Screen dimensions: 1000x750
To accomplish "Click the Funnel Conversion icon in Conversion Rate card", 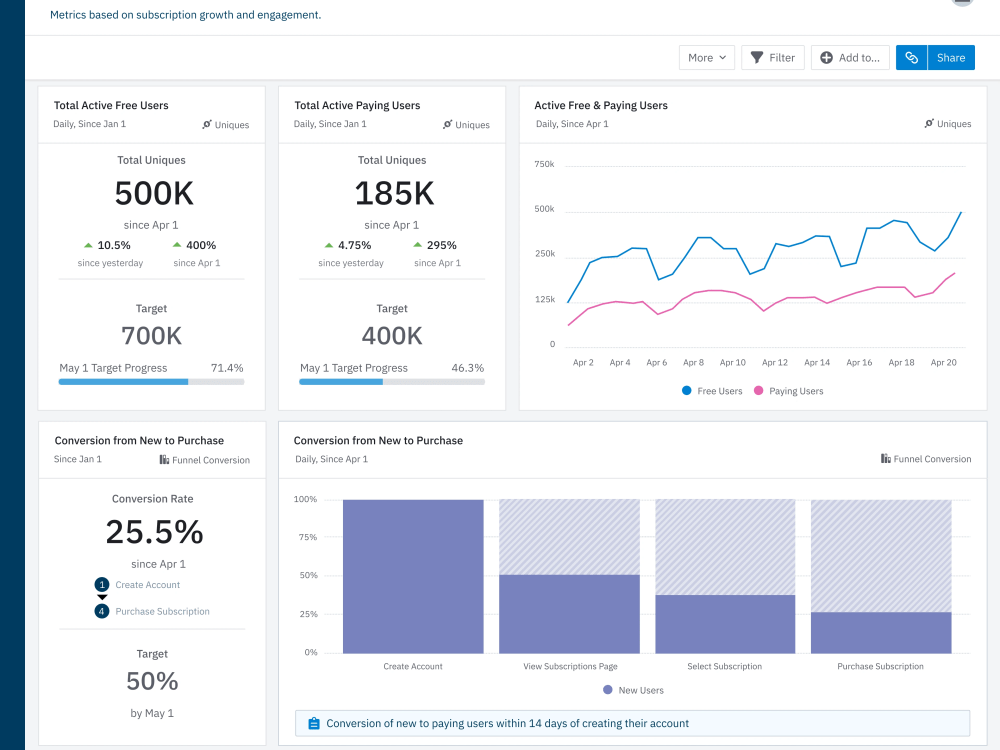I will point(162,459).
